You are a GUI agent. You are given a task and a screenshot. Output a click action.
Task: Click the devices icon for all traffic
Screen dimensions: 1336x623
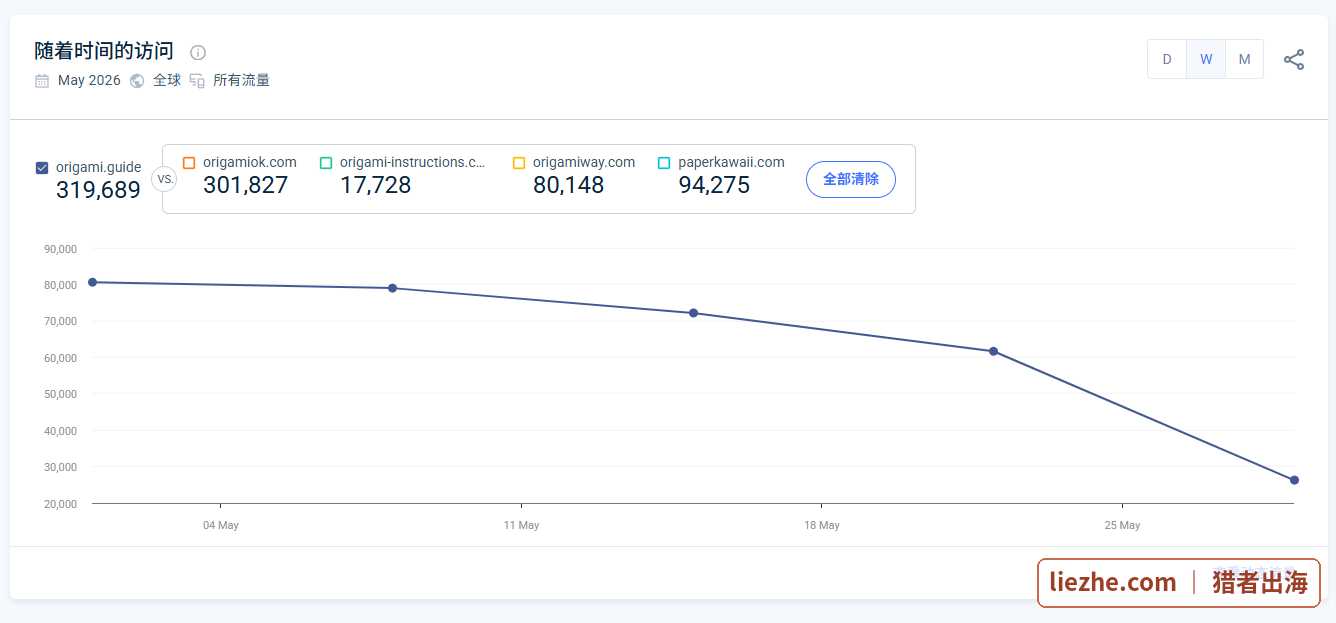click(197, 81)
